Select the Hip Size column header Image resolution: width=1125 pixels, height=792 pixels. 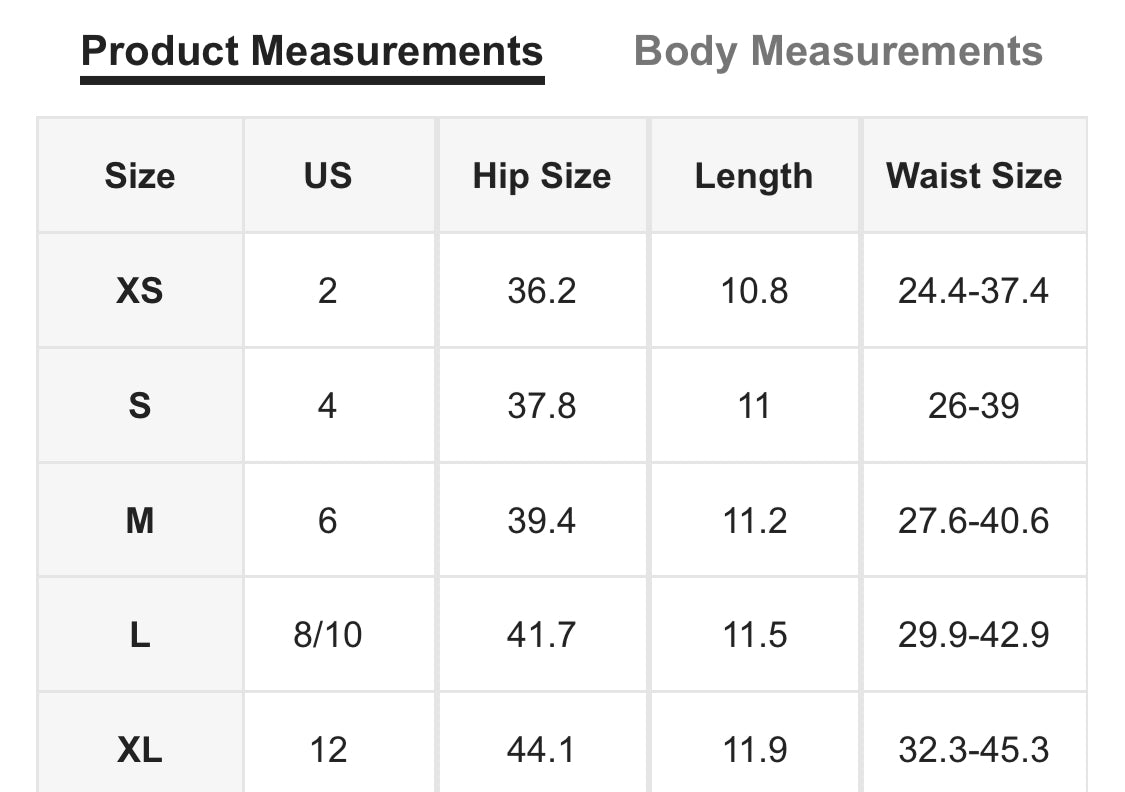click(542, 176)
